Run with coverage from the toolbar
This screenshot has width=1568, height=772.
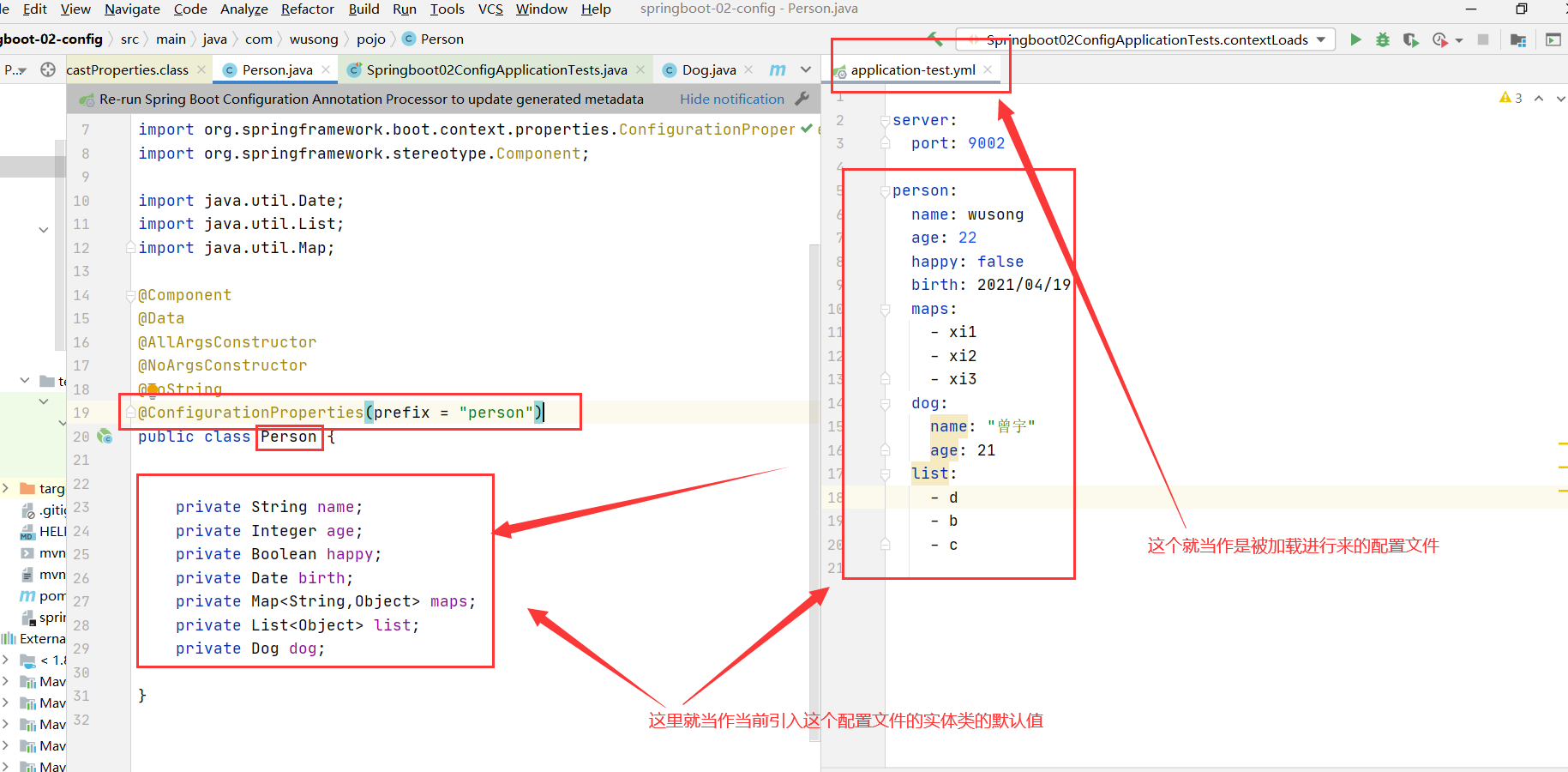(x=1410, y=39)
